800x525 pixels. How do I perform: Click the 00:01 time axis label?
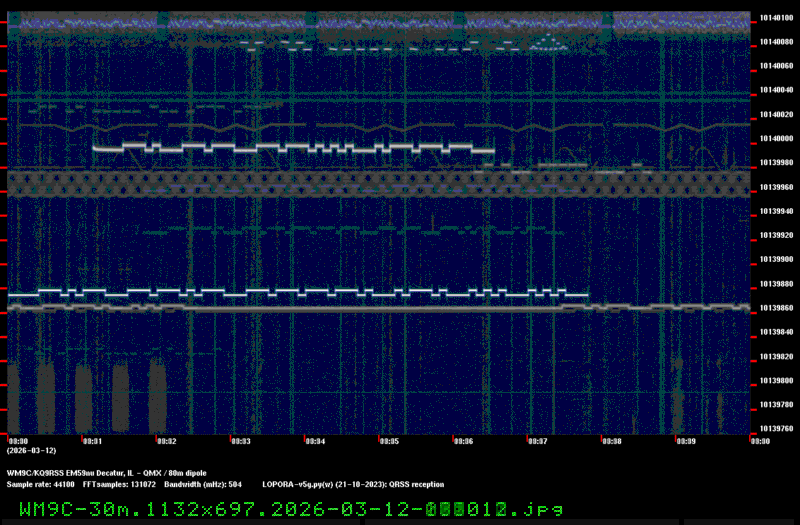(92, 441)
